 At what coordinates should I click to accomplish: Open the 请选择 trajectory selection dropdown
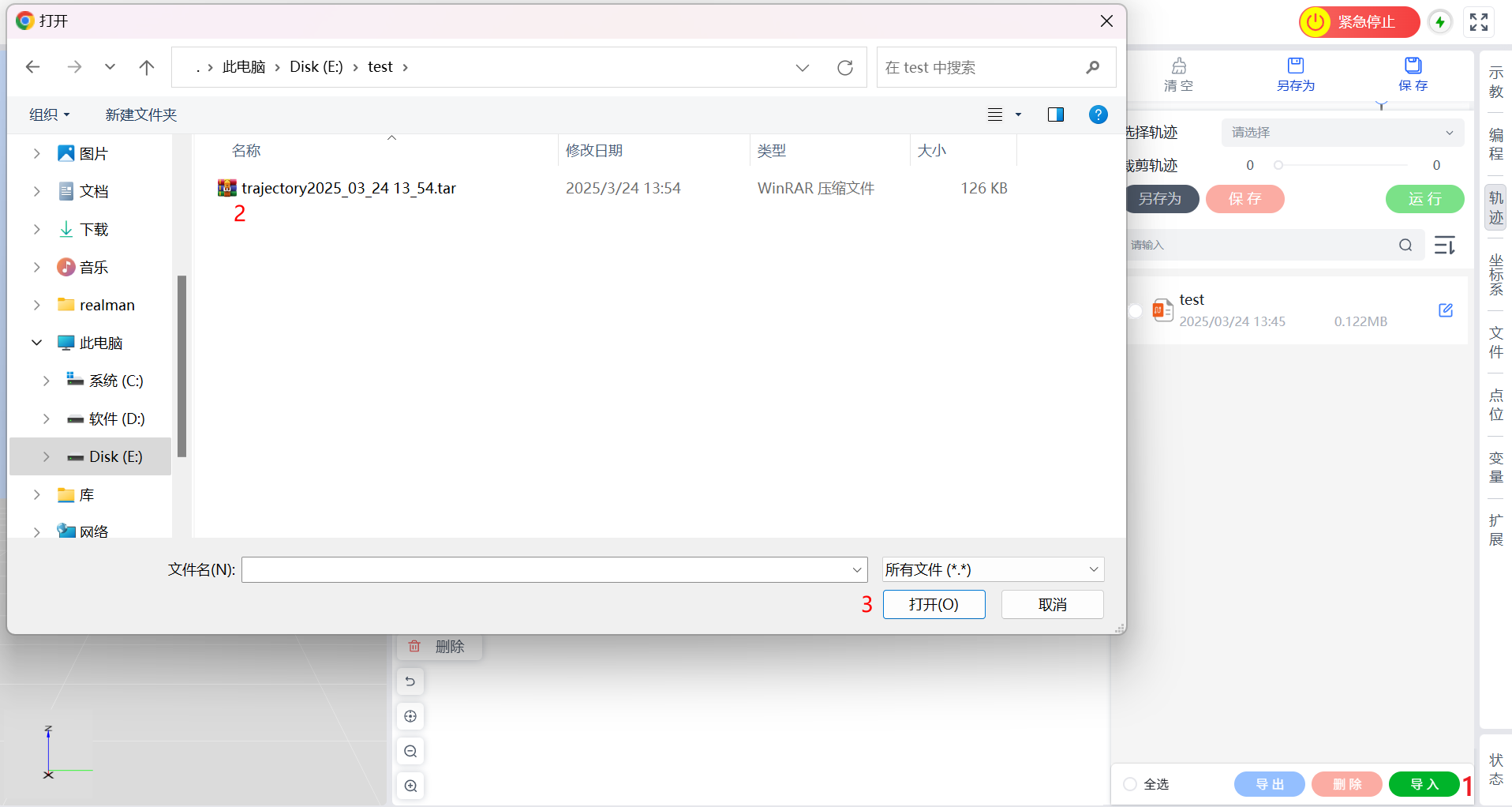(1341, 132)
